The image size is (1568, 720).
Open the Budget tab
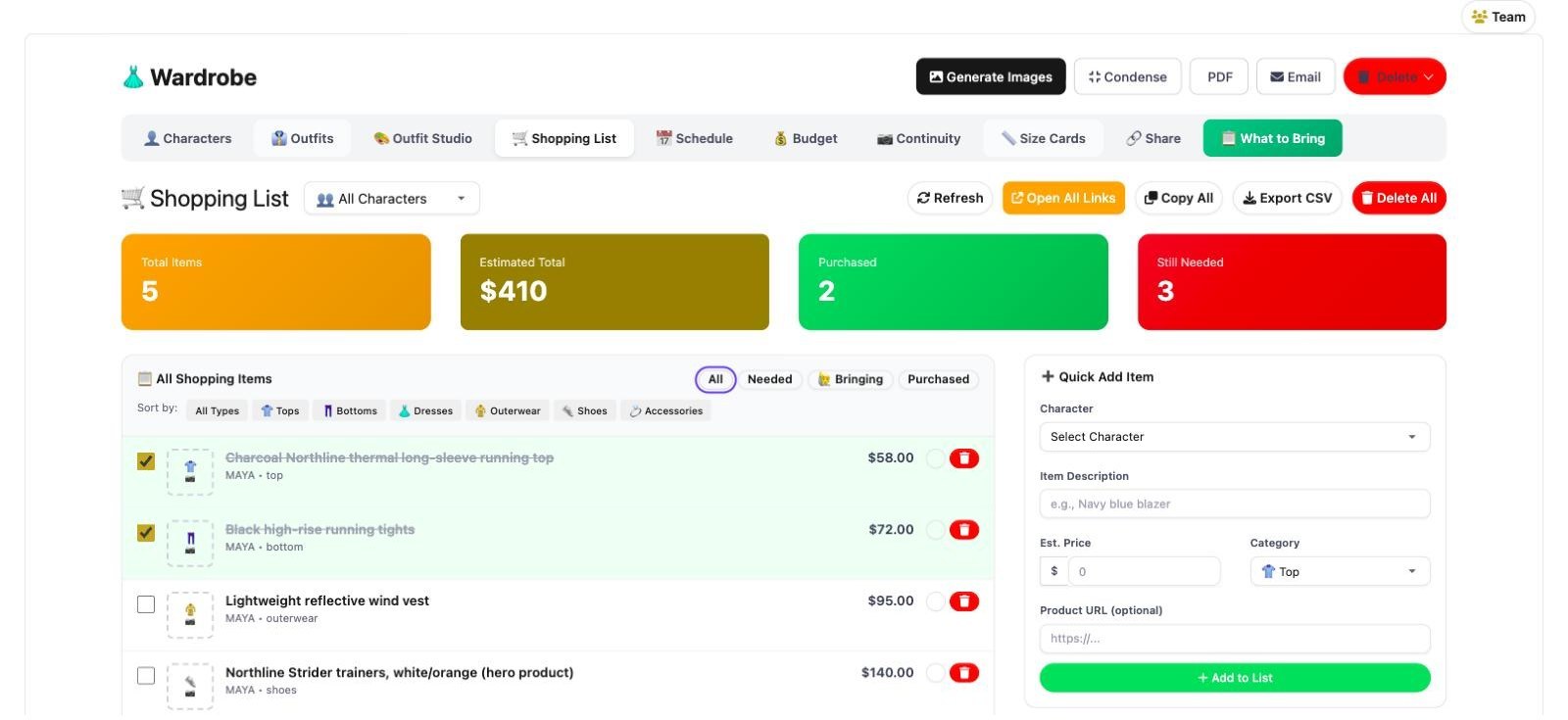pyautogui.click(x=806, y=138)
